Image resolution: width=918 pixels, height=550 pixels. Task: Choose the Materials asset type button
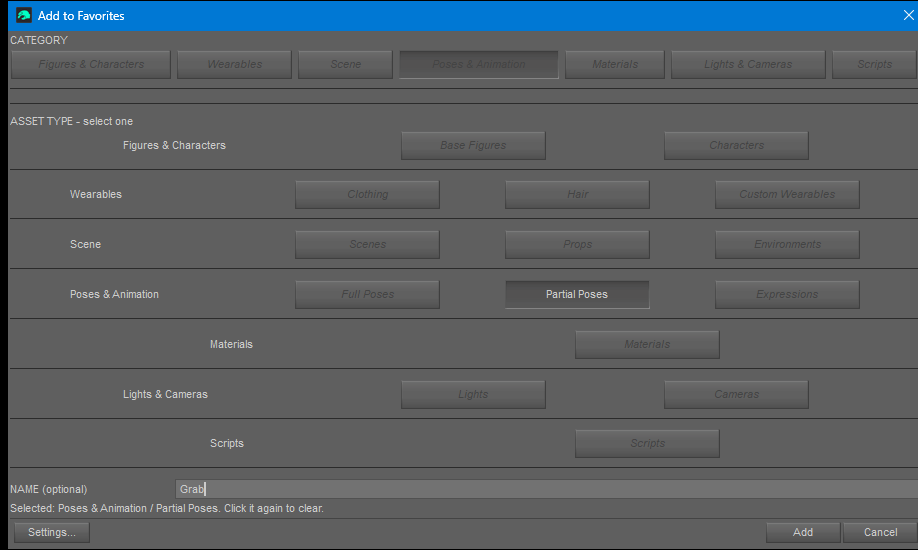647,344
